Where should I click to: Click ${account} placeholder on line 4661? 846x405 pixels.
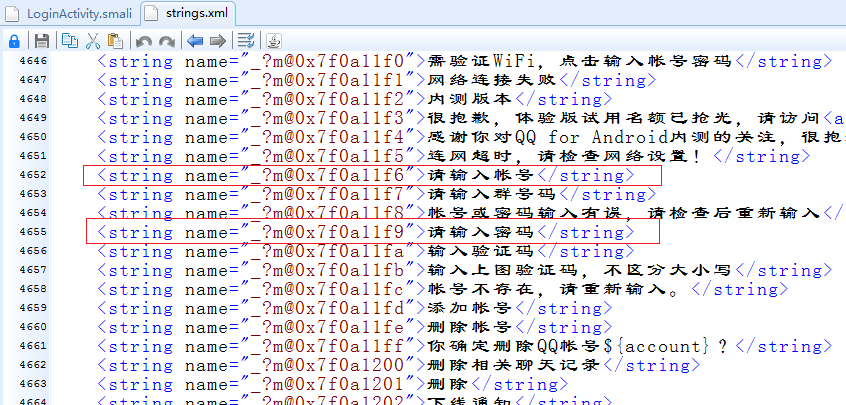(655, 346)
